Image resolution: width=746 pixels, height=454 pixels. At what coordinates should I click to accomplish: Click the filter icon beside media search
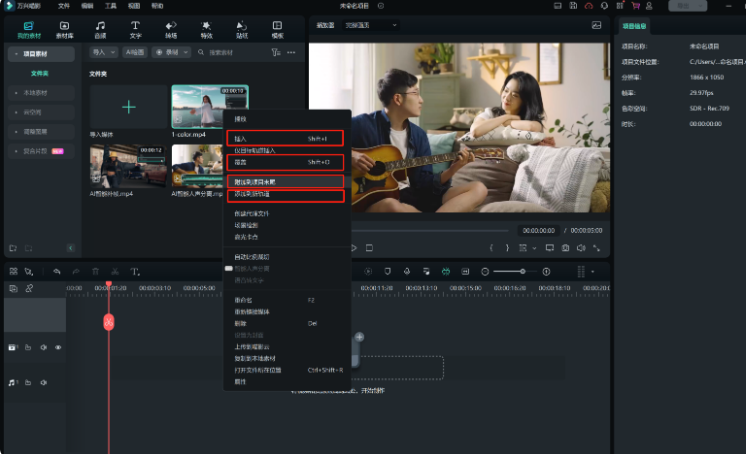click(x=276, y=52)
